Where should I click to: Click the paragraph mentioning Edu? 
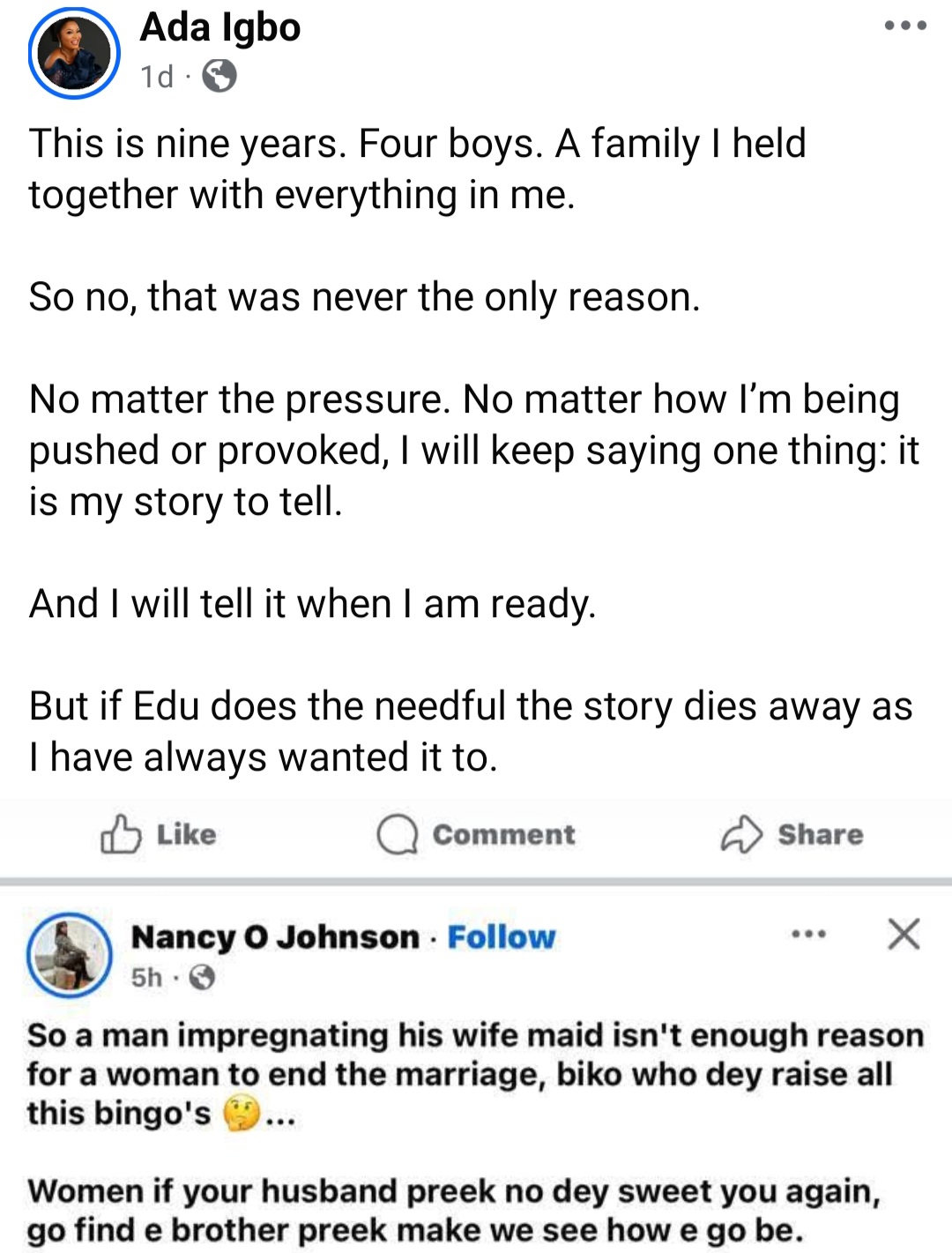coord(470,731)
